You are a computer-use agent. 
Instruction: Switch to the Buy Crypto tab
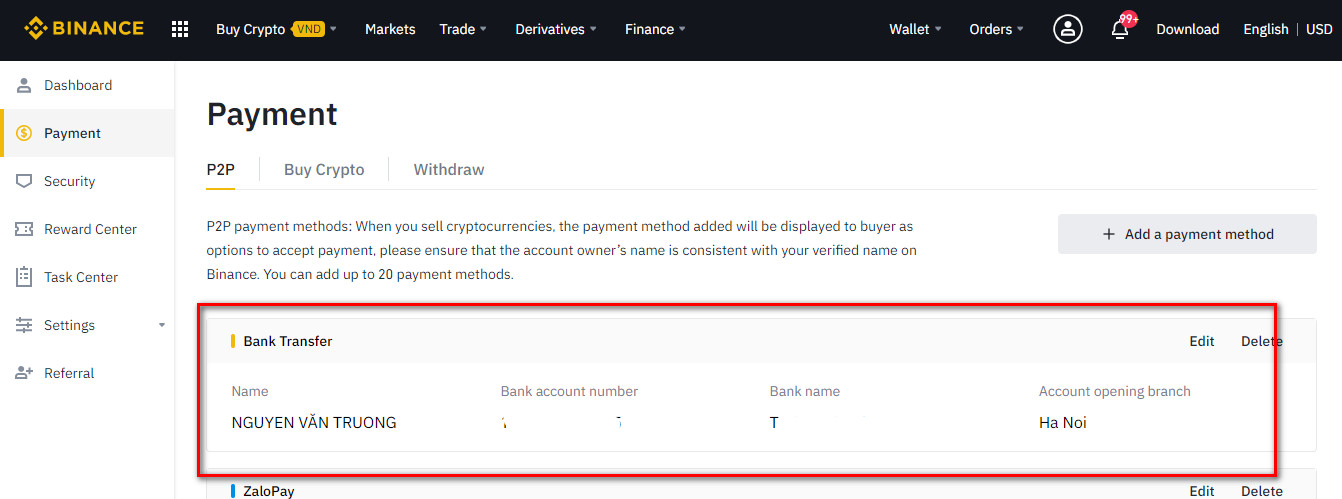pos(324,169)
